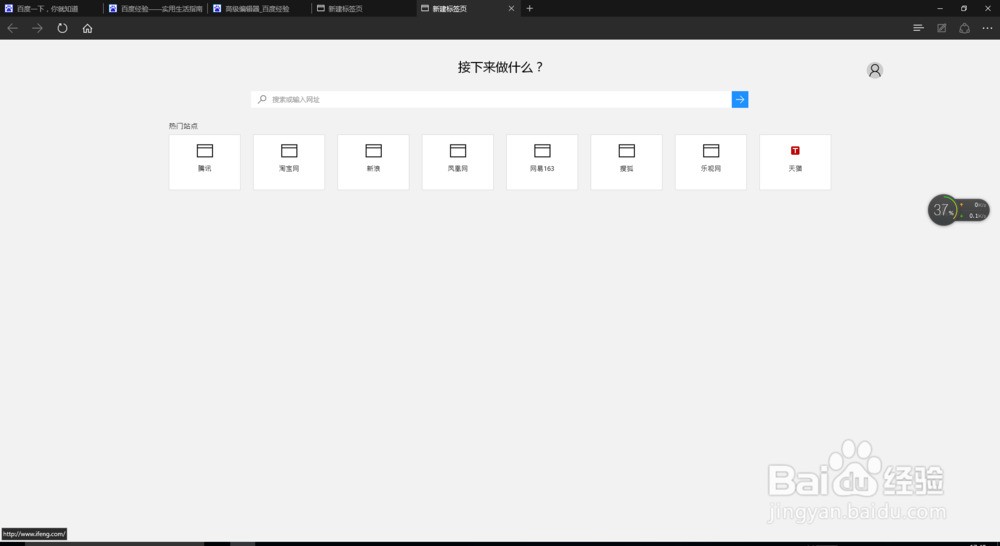Click the 接下来做什么？ heading
Screen dimensions: 1000x546
point(500,67)
